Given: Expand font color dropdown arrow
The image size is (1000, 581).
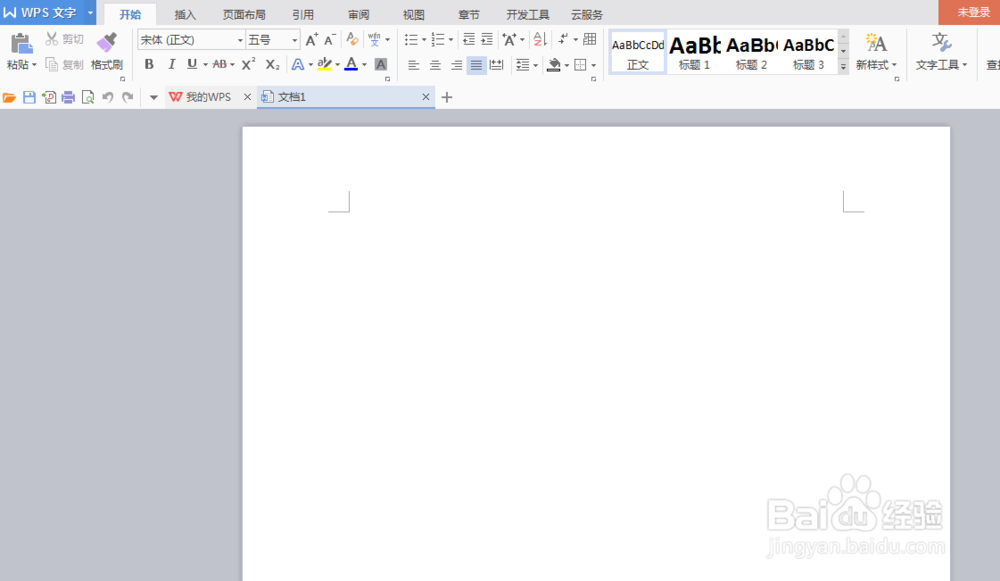Looking at the screenshot, I should point(364,64).
